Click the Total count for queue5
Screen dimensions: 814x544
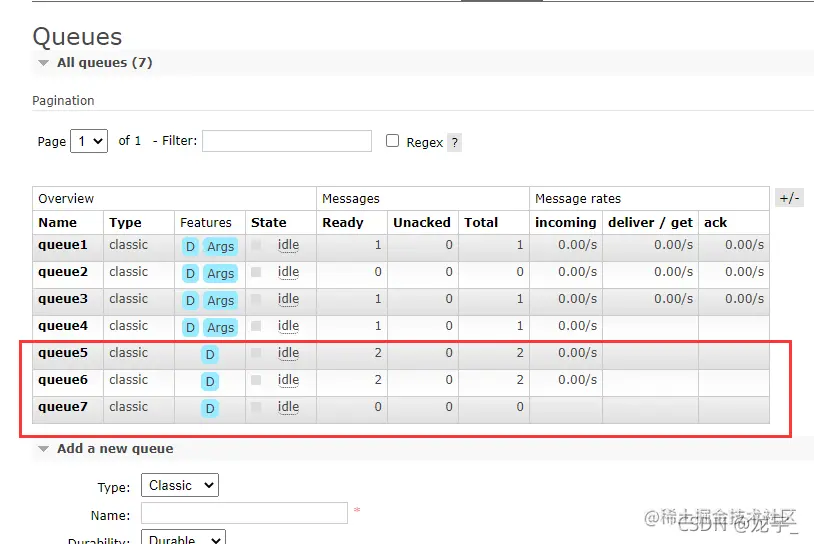click(x=520, y=353)
